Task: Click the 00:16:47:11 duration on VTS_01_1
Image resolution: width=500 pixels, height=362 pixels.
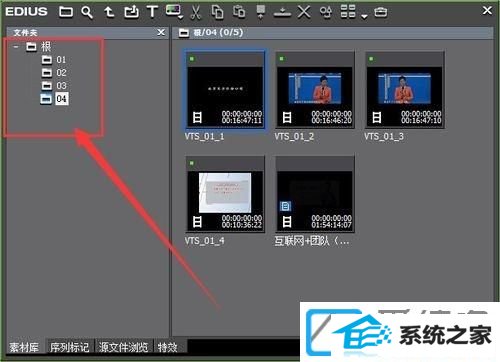Action: [242, 120]
